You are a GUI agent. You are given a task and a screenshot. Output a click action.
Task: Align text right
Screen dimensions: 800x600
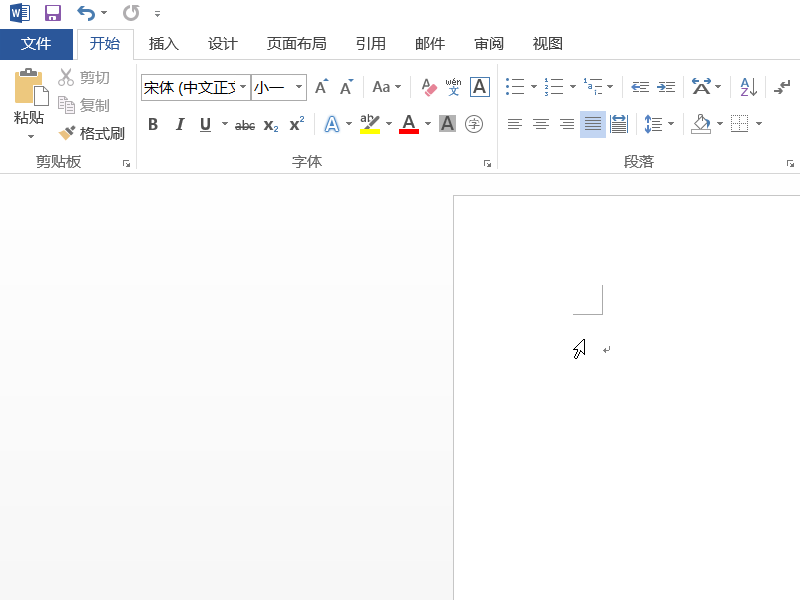(x=567, y=124)
